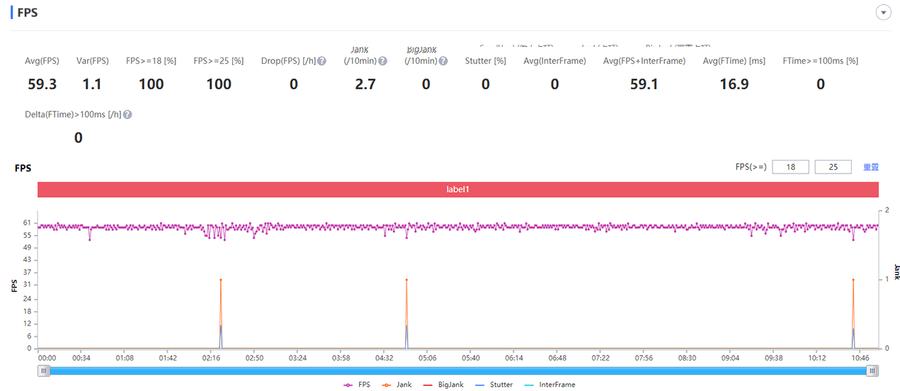The image size is (900, 391).
Task: Toggle the Stutter series in the legend
Action: [494, 385]
